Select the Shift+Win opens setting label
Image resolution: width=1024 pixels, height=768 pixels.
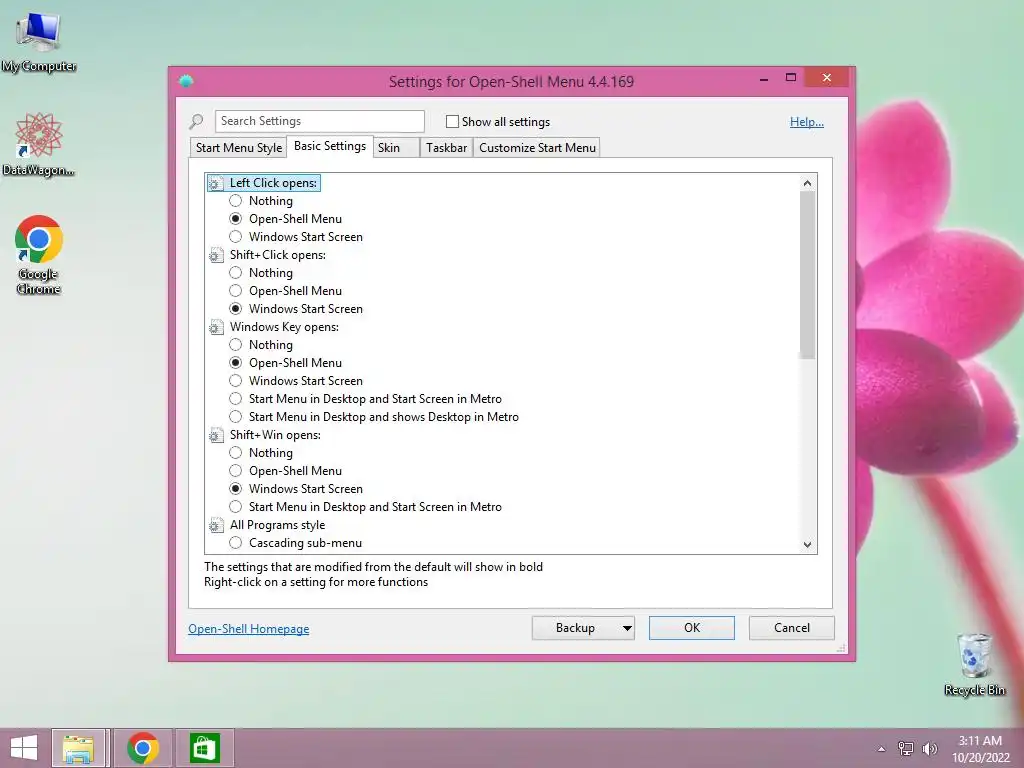click(x=275, y=436)
